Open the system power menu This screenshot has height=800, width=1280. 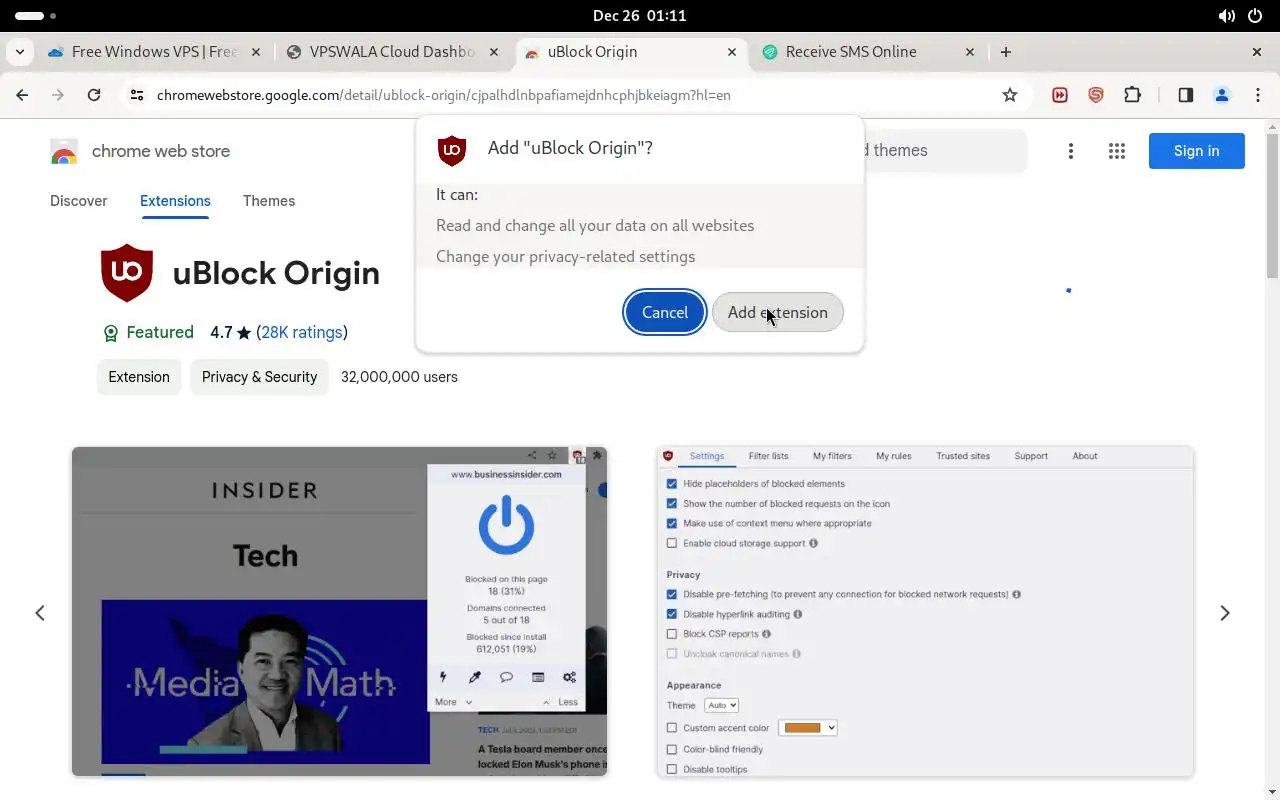1256,16
